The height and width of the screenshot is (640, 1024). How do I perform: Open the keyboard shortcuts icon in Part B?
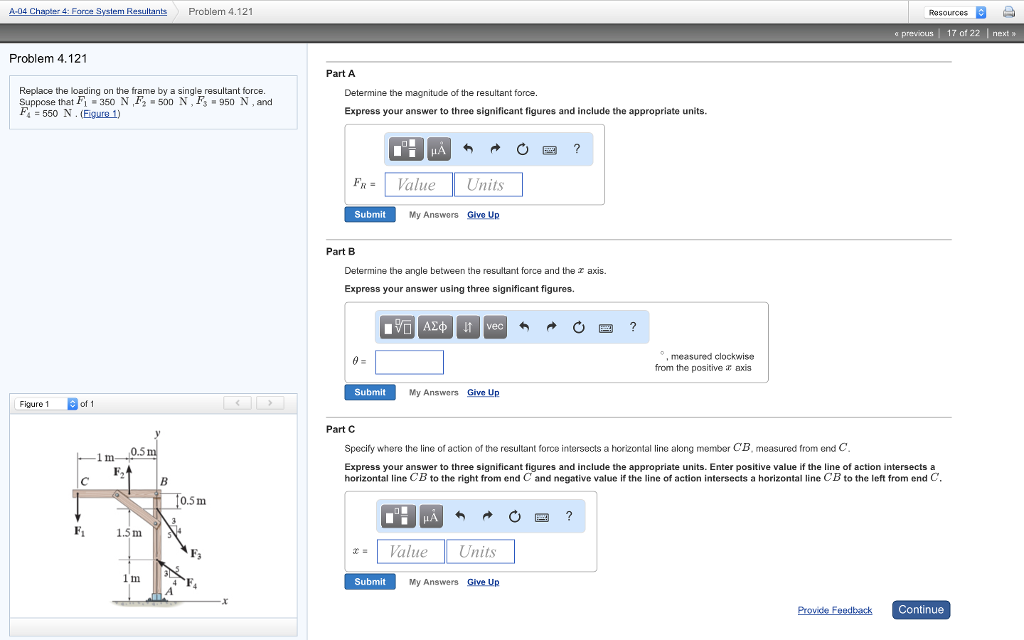605,326
